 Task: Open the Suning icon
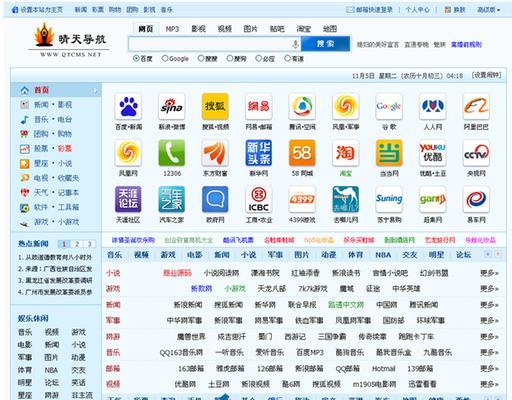(389, 199)
